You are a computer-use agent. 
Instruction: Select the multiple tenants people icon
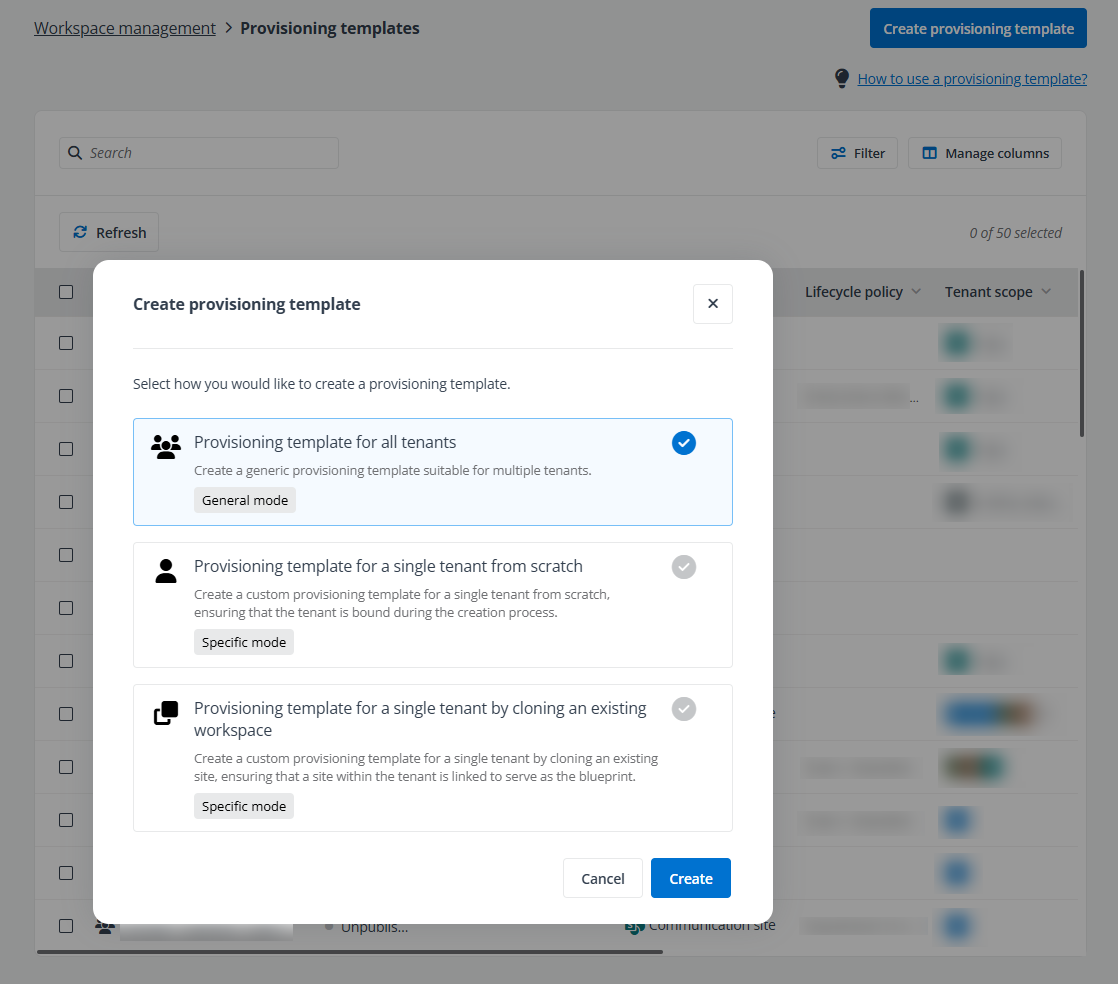(x=166, y=447)
